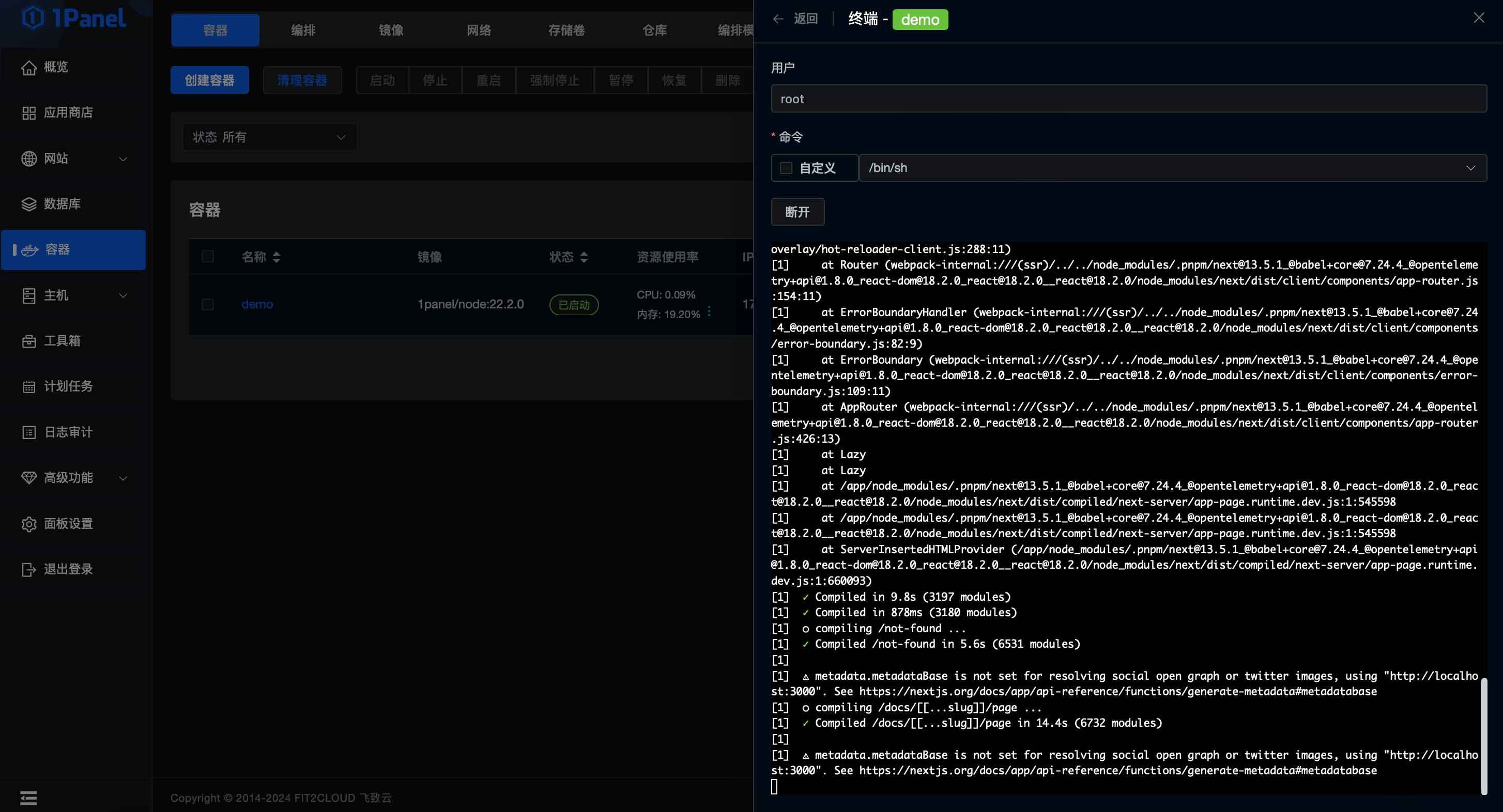Click the 日志审计 log audit icon
This screenshot has width=1503, height=812.
[28, 432]
